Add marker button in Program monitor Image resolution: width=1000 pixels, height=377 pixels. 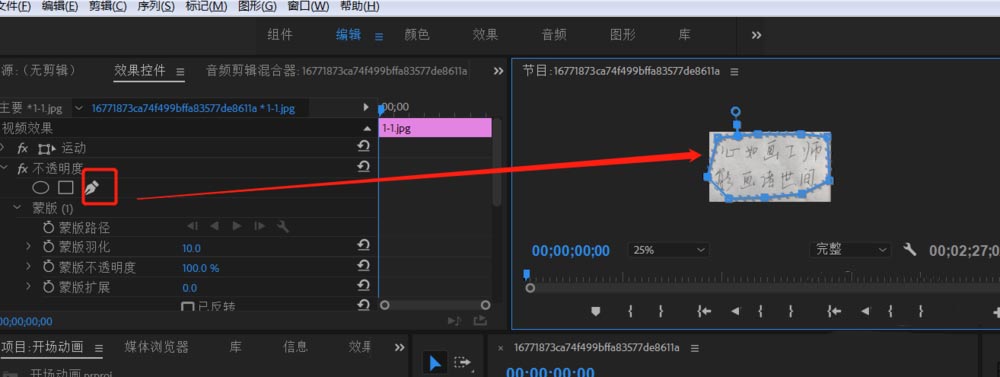(596, 311)
